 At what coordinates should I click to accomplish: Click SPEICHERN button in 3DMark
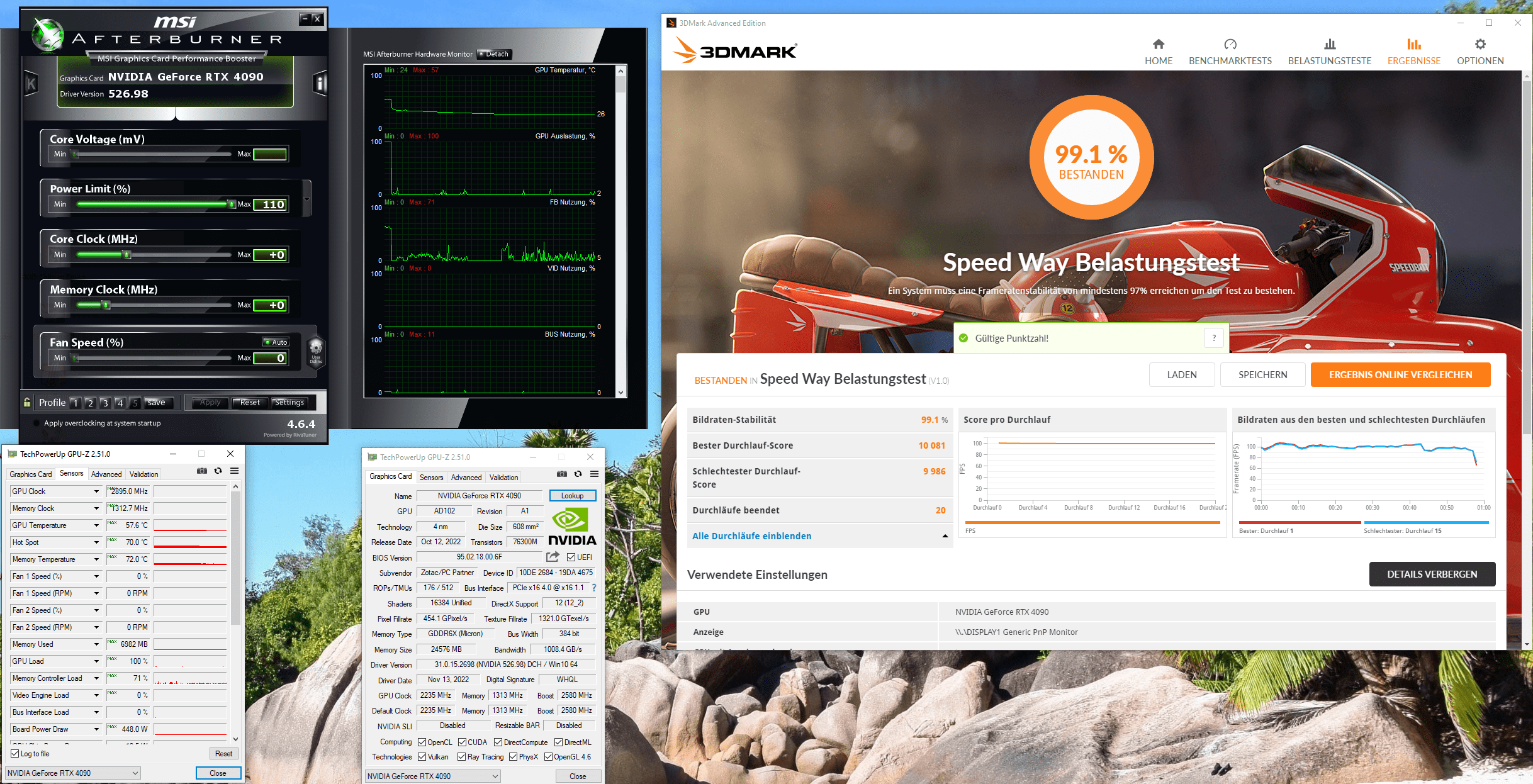(x=1262, y=375)
